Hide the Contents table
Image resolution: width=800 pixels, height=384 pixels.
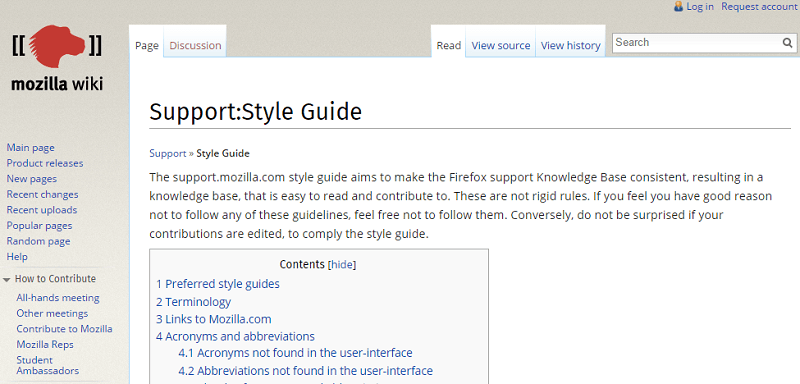pos(342,265)
